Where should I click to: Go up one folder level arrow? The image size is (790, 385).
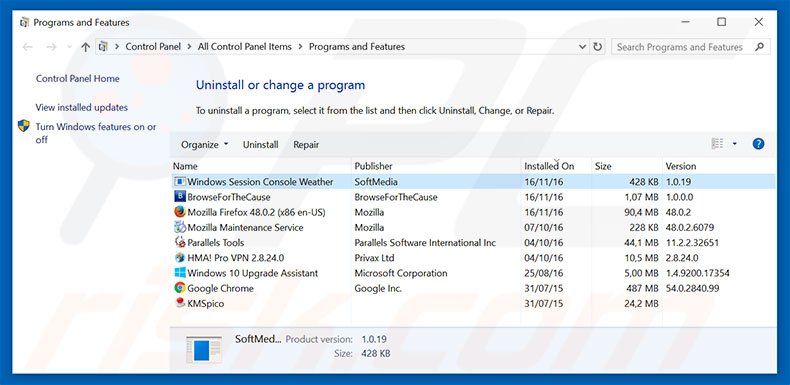85,47
